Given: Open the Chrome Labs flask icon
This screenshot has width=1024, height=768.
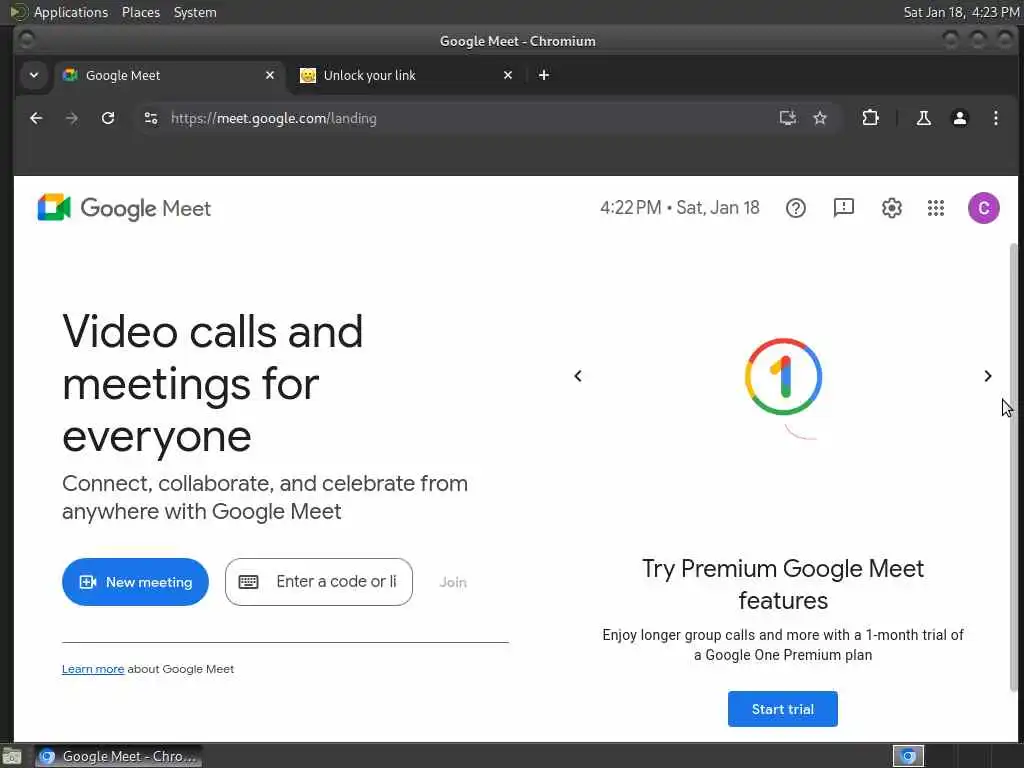Looking at the screenshot, I should pyautogui.click(x=923, y=118).
